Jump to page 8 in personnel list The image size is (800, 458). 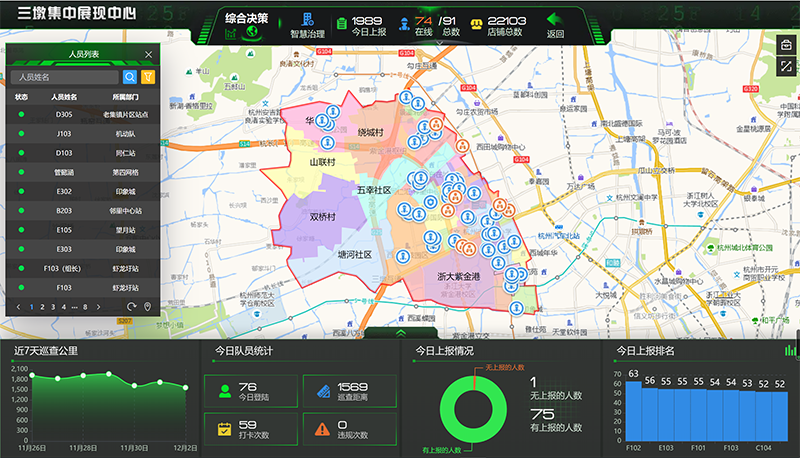click(x=85, y=306)
